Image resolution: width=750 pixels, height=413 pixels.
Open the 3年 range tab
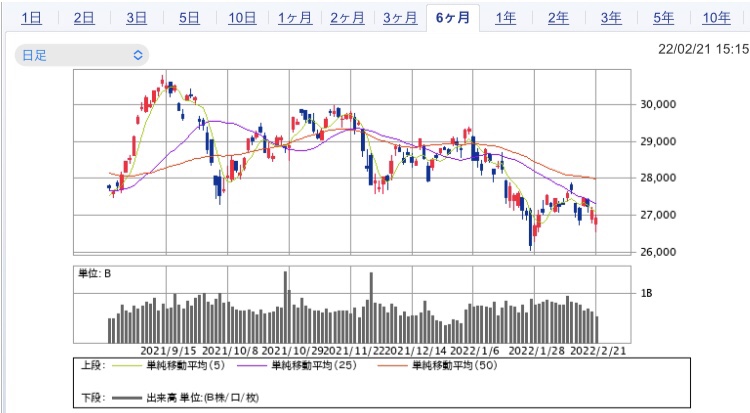pyautogui.click(x=611, y=18)
